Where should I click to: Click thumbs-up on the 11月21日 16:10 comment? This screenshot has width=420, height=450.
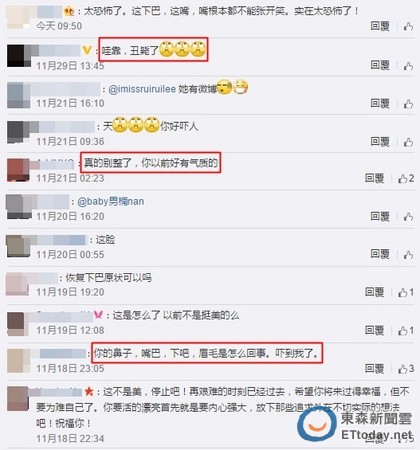tap(408, 104)
